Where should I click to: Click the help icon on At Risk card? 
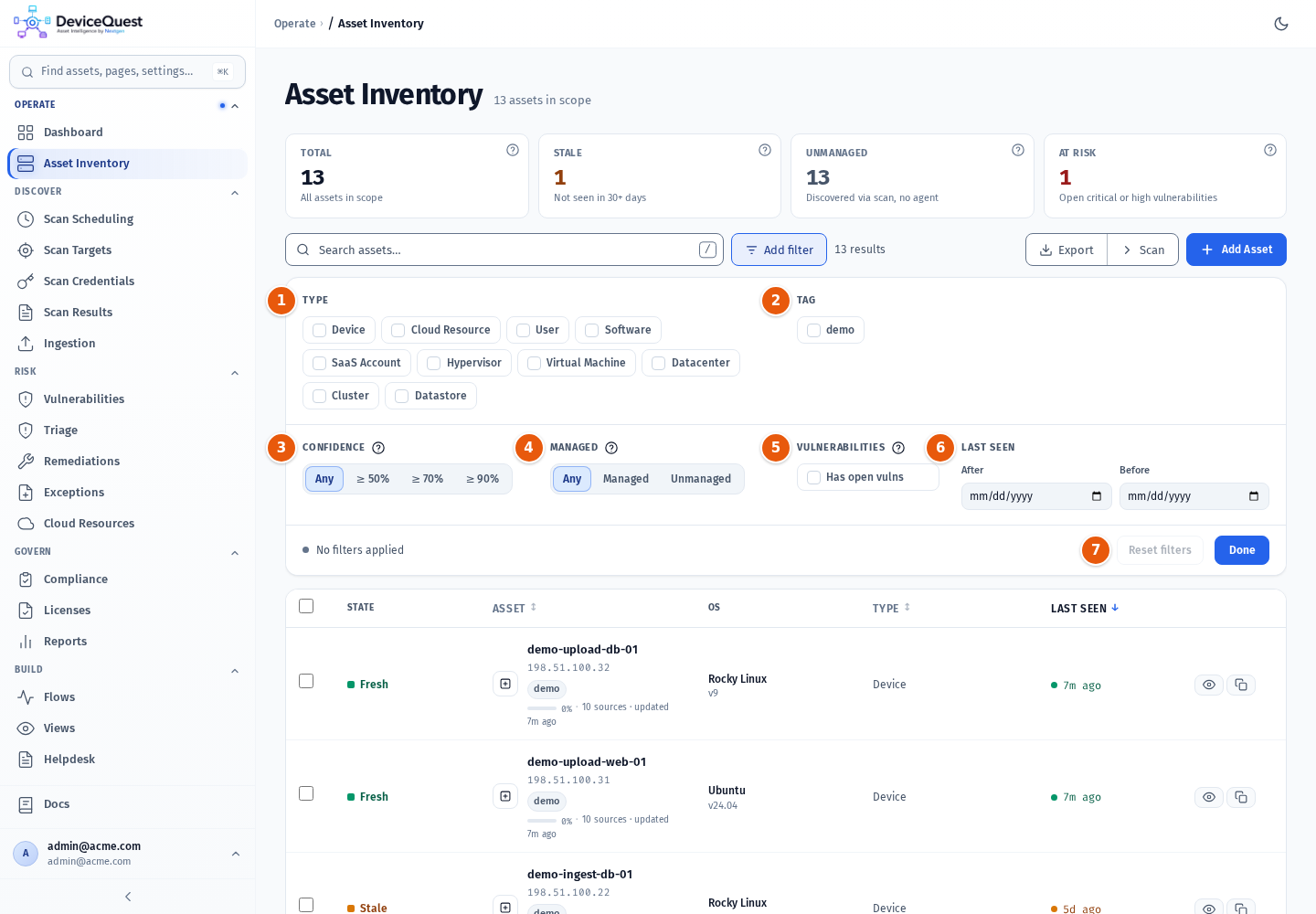pyautogui.click(x=1270, y=150)
